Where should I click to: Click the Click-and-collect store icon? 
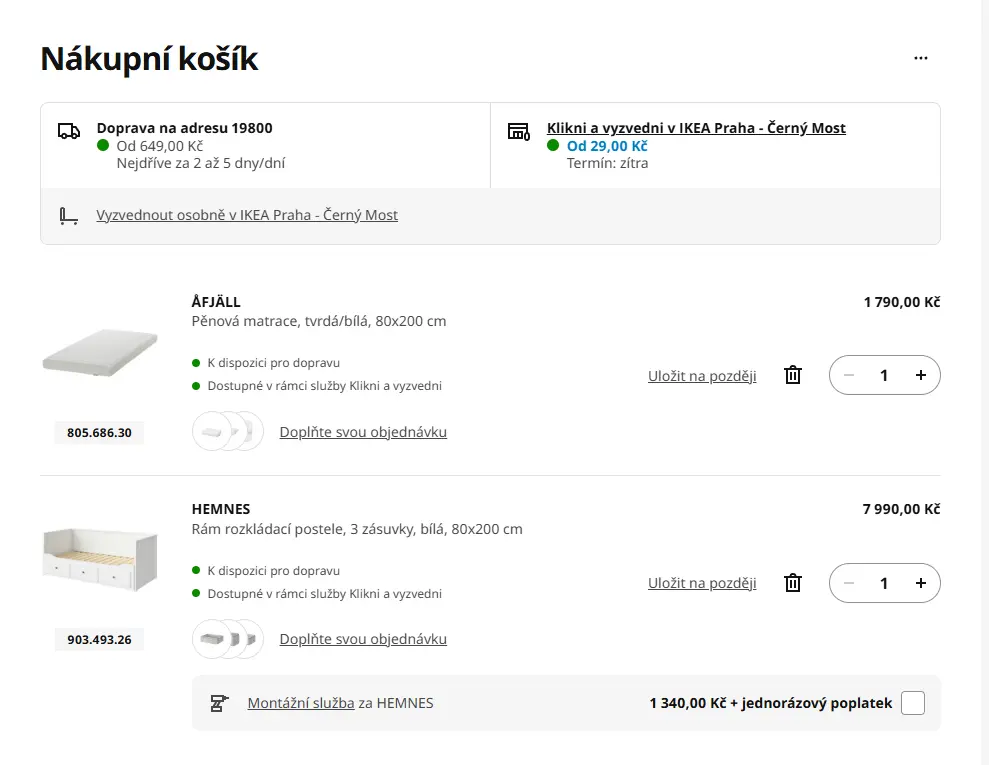[518, 131]
